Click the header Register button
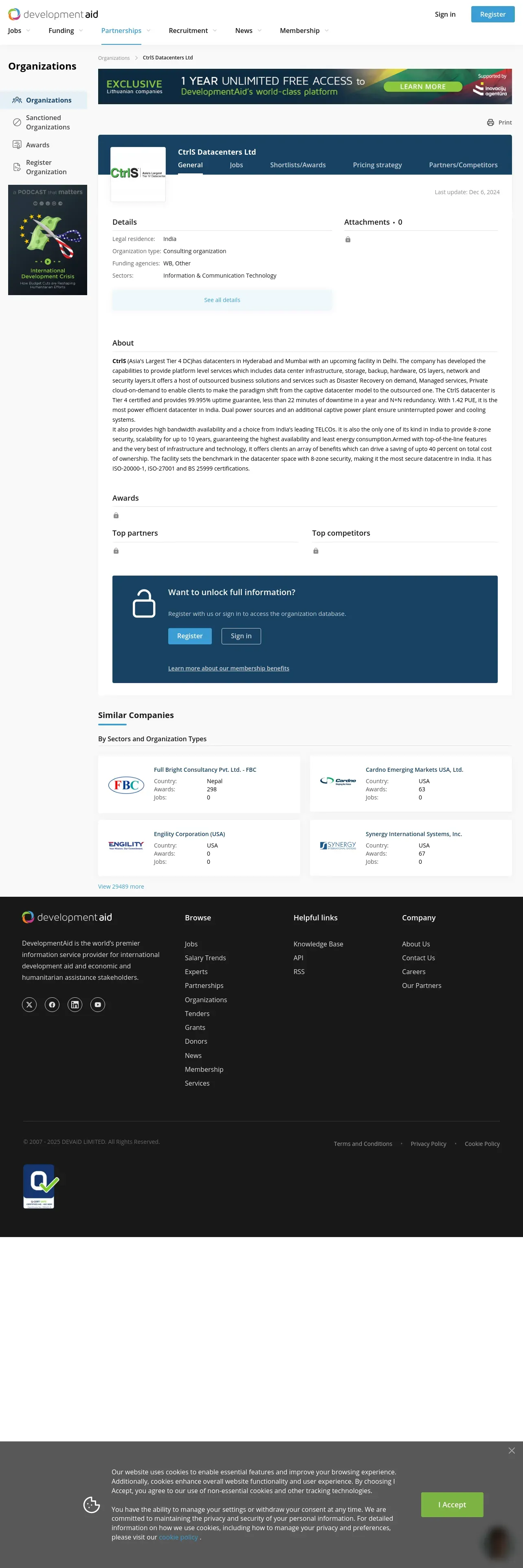The height and width of the screenshot is (1568, 523). pos(492,15)
